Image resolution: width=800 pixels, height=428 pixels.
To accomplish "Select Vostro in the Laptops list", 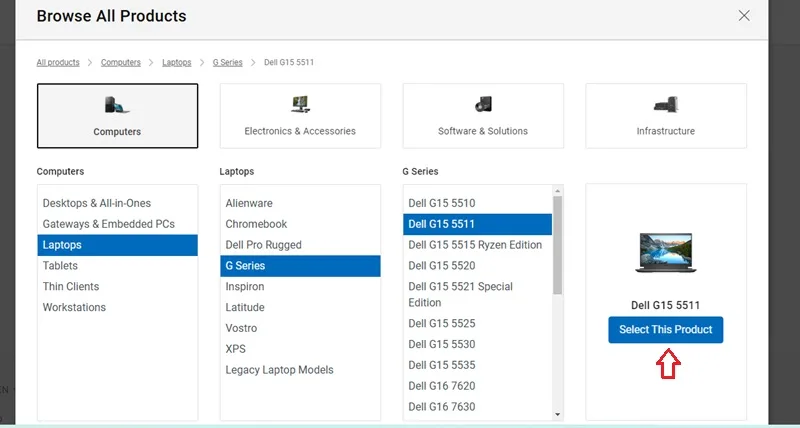I will 300,329.
